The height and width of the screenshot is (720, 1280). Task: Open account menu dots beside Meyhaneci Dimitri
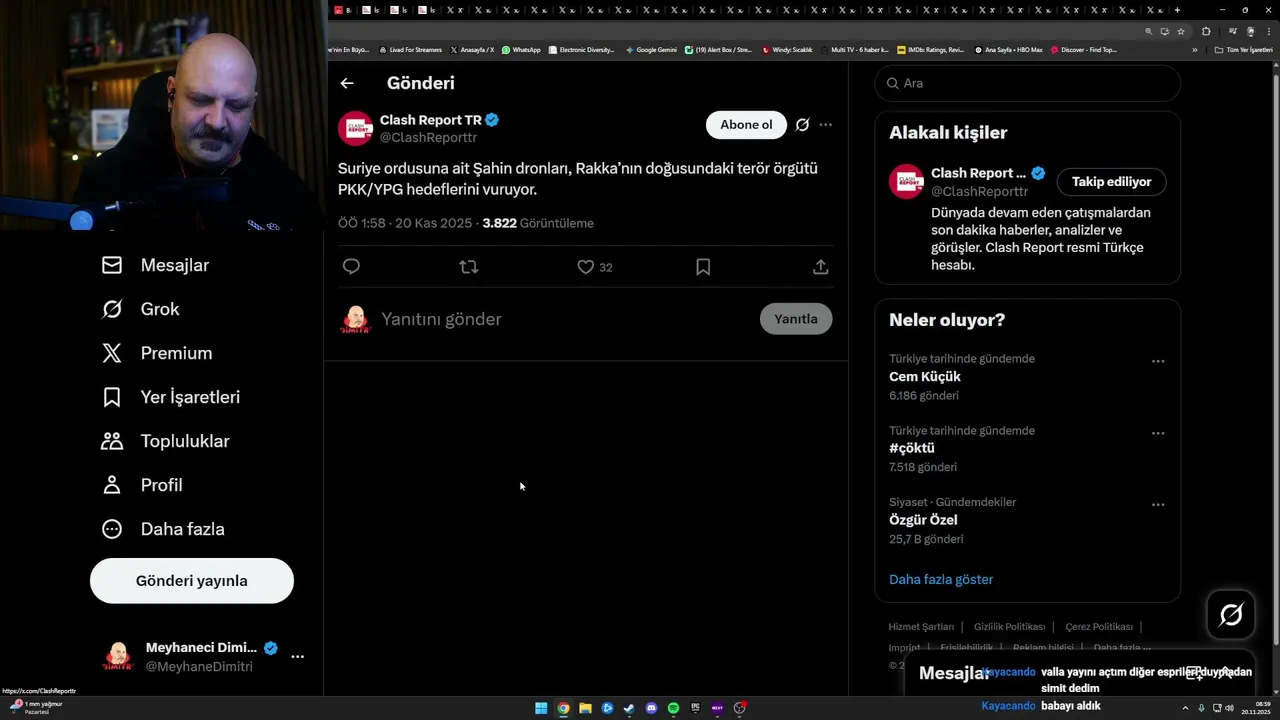(x=297, y=657)
